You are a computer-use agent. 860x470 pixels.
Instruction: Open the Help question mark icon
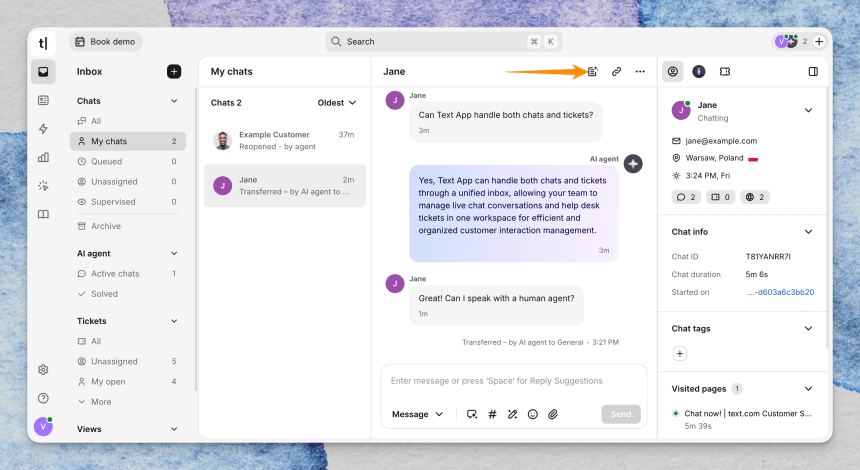click(43, 398)
